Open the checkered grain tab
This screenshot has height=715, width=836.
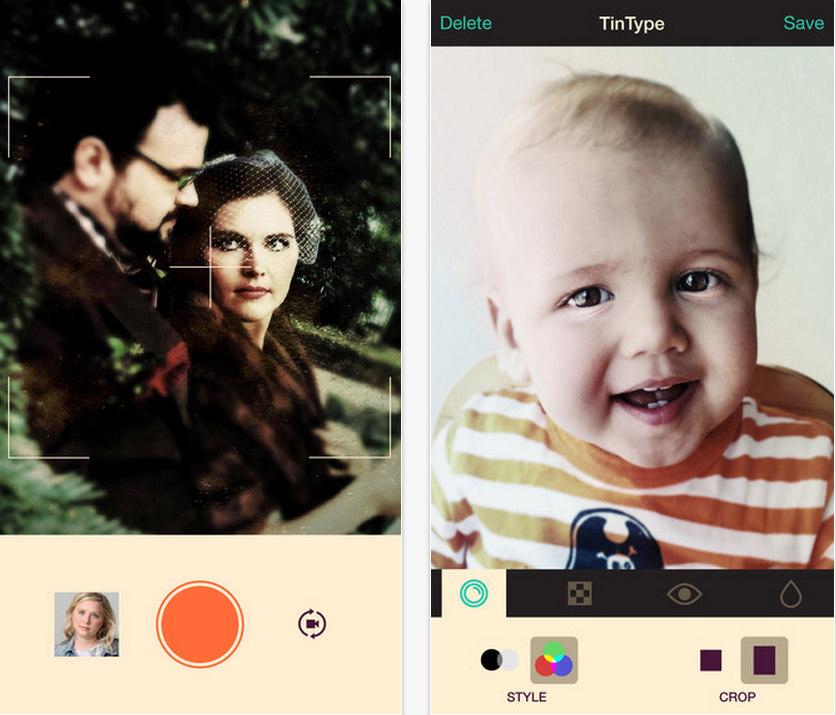(x=580, y=593)
